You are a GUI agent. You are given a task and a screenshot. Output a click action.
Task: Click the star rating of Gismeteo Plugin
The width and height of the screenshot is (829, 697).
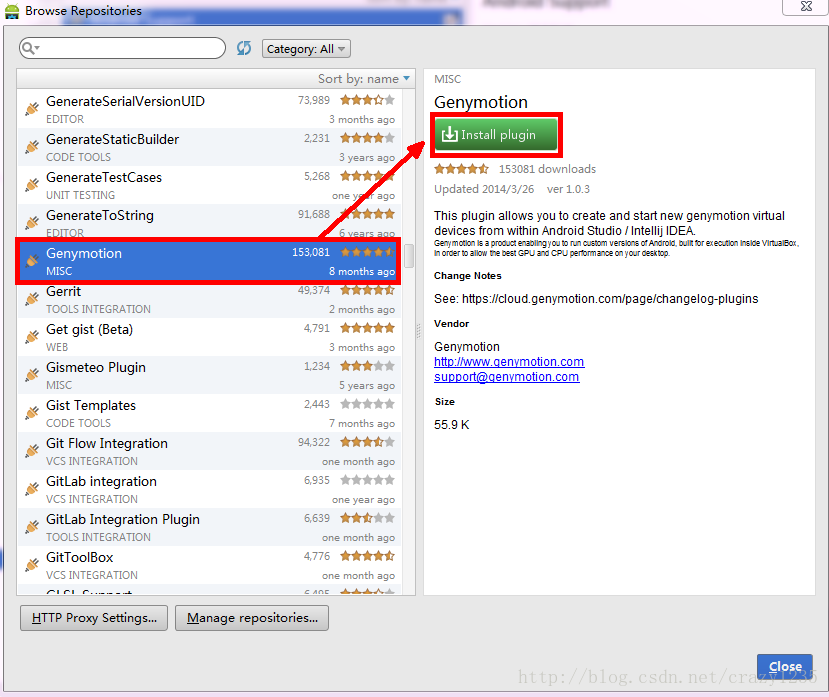pyautogui.click(x=367, y=366)
